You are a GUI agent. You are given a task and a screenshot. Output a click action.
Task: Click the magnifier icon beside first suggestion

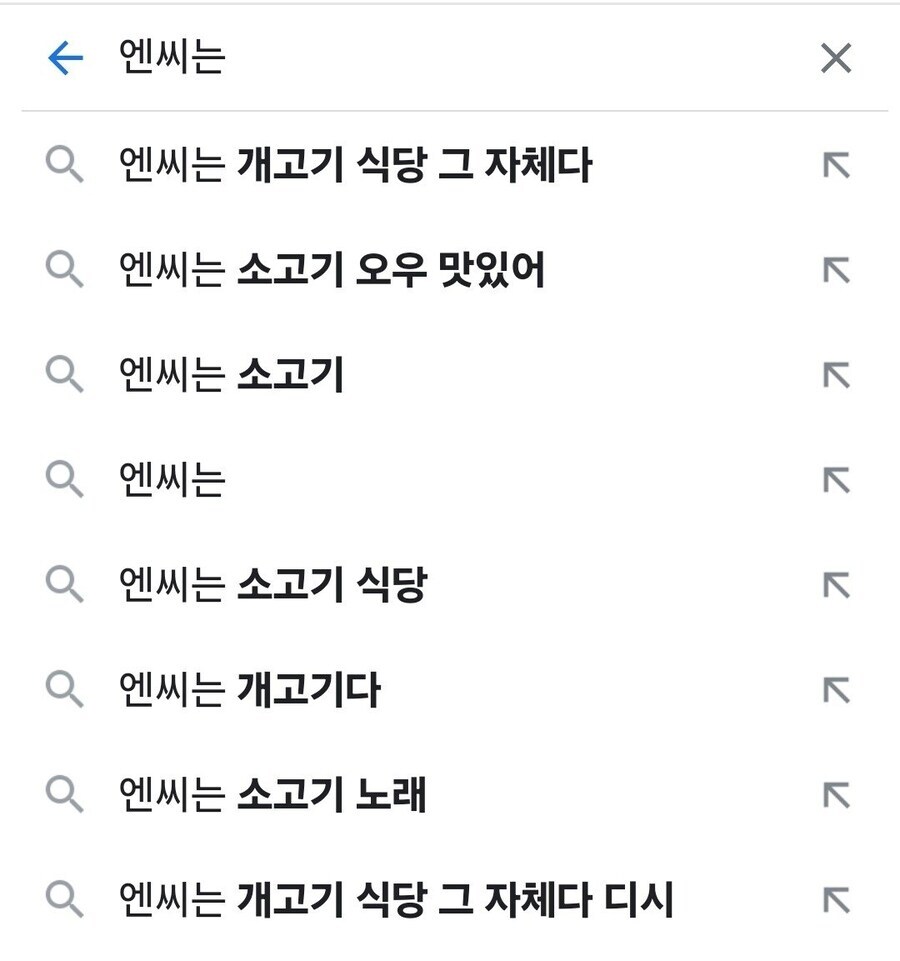67,166
